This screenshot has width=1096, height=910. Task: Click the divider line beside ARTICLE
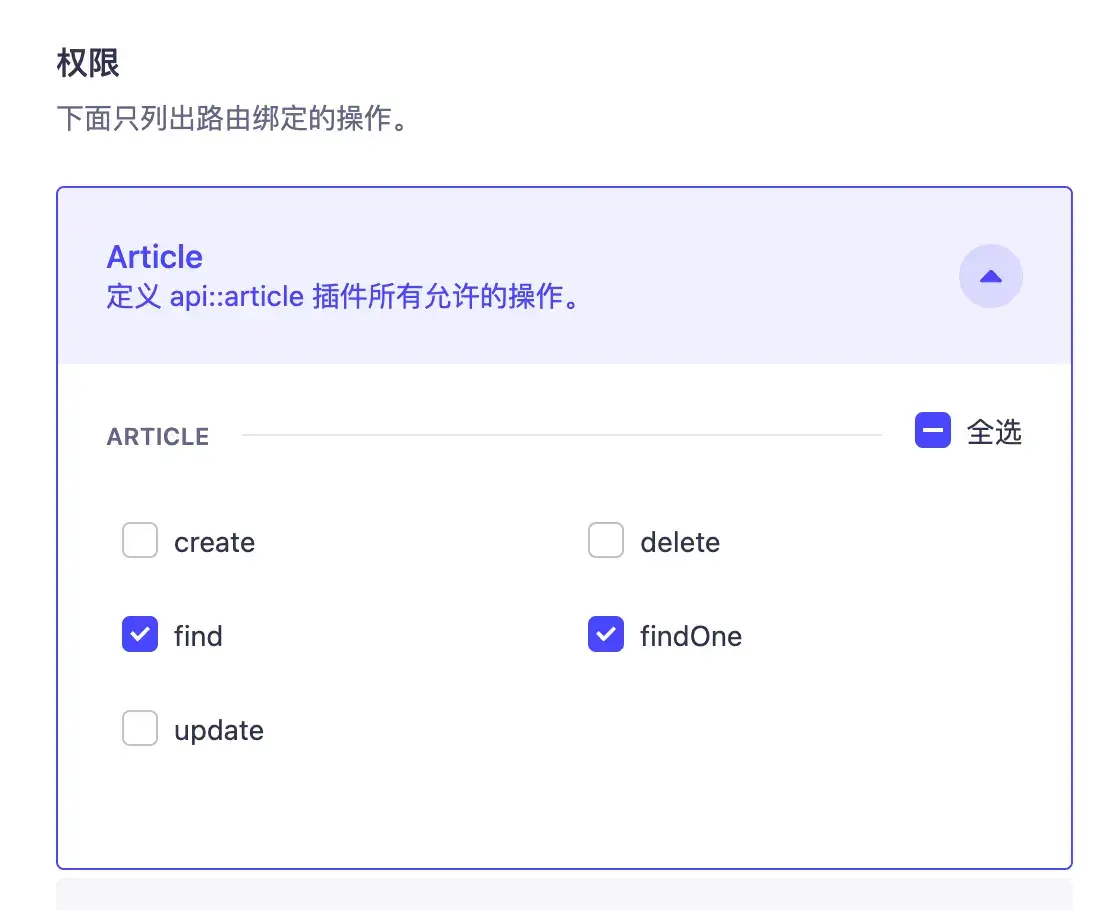pyautogui.click(x=560, y=435)
